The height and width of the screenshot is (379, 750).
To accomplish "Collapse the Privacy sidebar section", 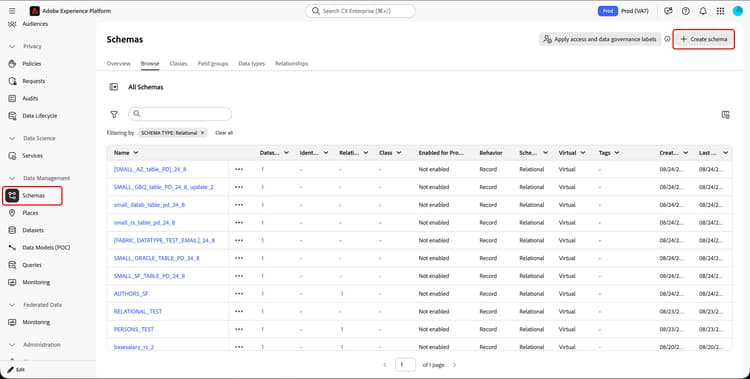I will 12,46.
